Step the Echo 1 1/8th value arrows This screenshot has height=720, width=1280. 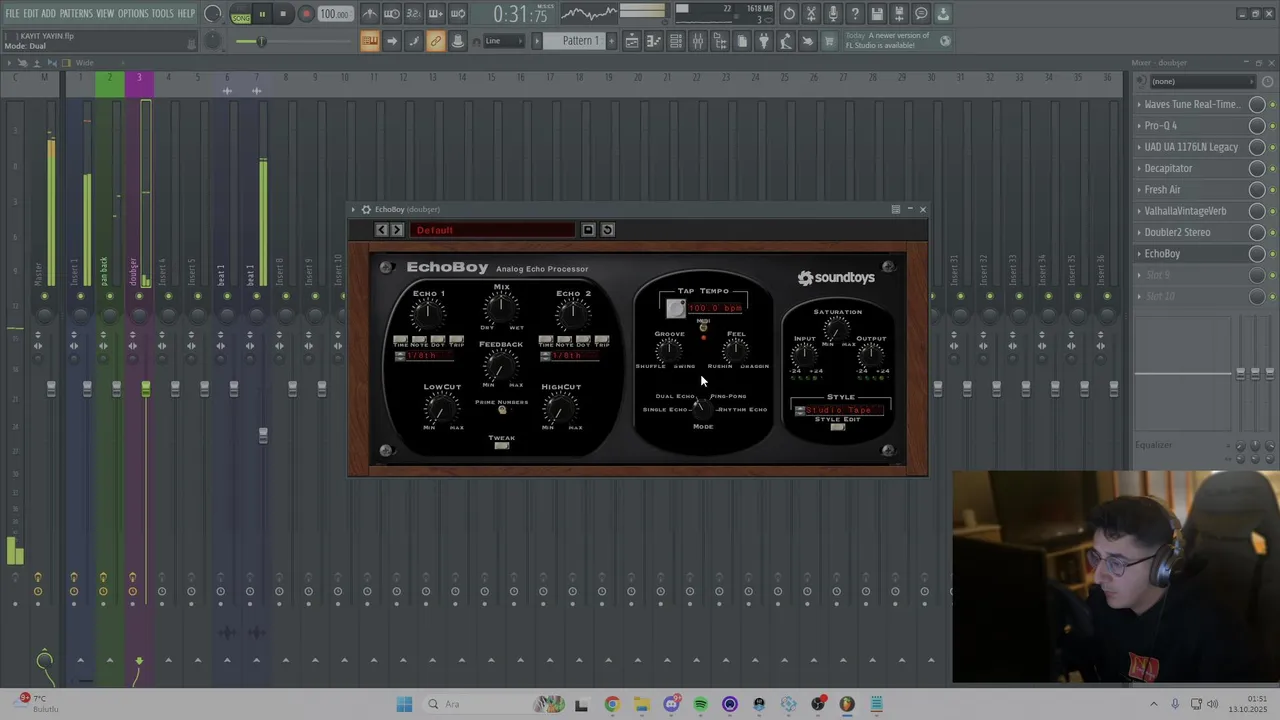coord(400,356)
